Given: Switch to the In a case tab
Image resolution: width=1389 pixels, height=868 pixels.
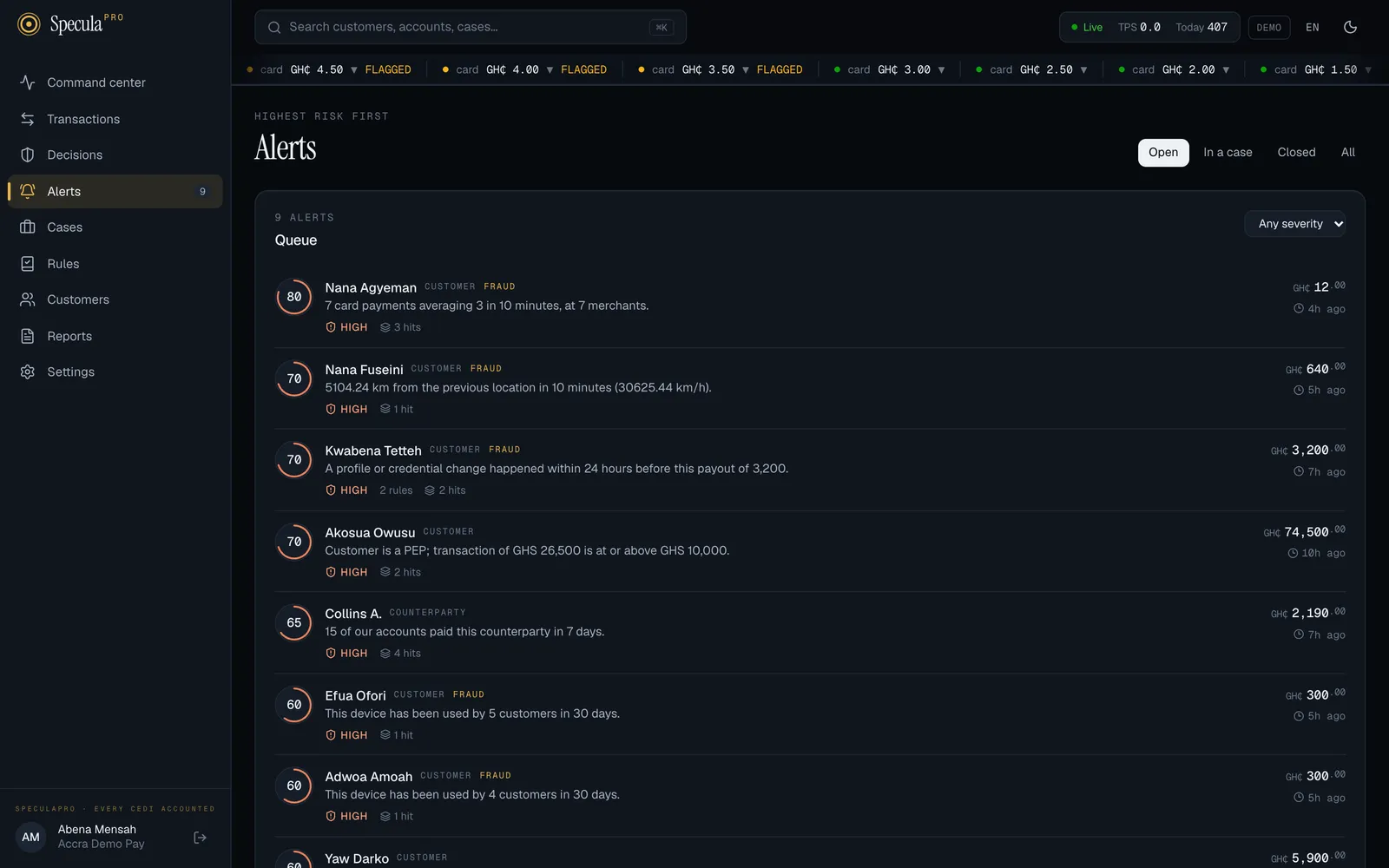Looking at the screenshot, I should tap(1228, 153).
